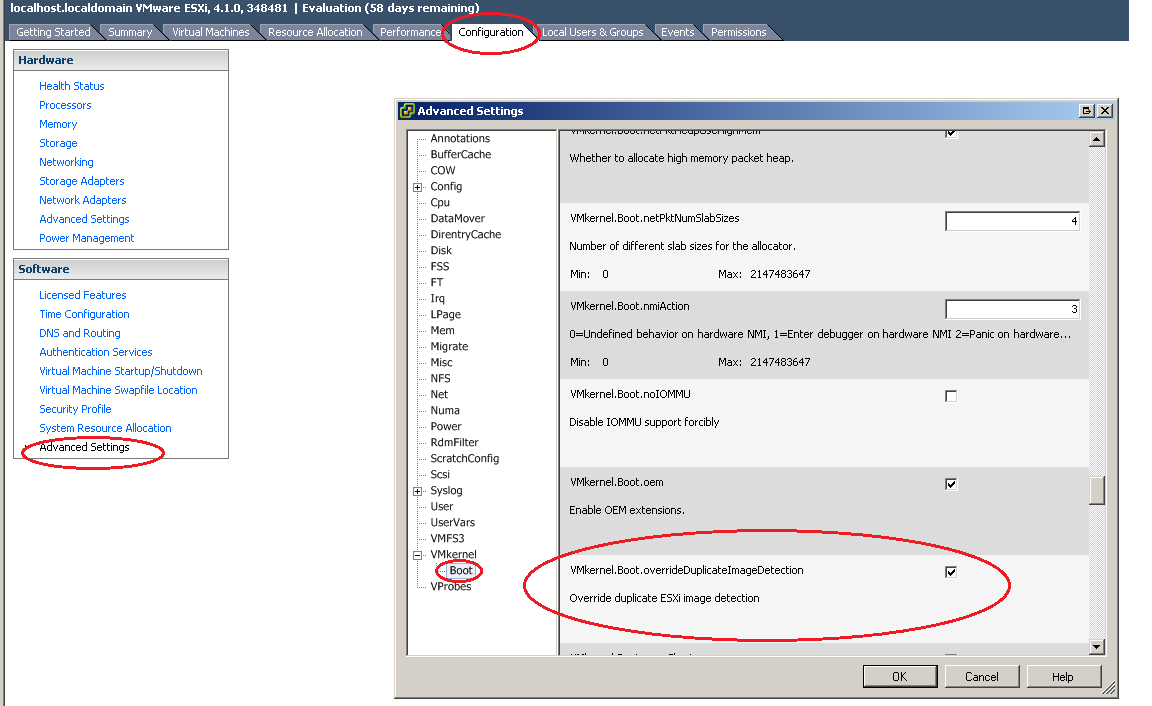Click the netPktNumSlabSizes value field

click(x=1012, y=221)
